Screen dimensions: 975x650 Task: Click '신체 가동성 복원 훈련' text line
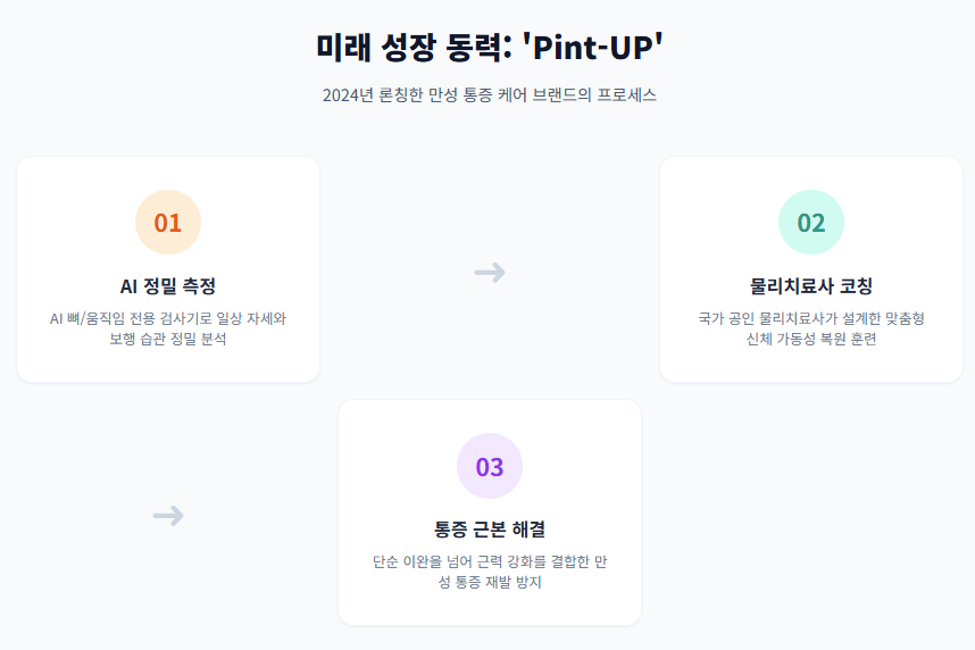point(811,339)
